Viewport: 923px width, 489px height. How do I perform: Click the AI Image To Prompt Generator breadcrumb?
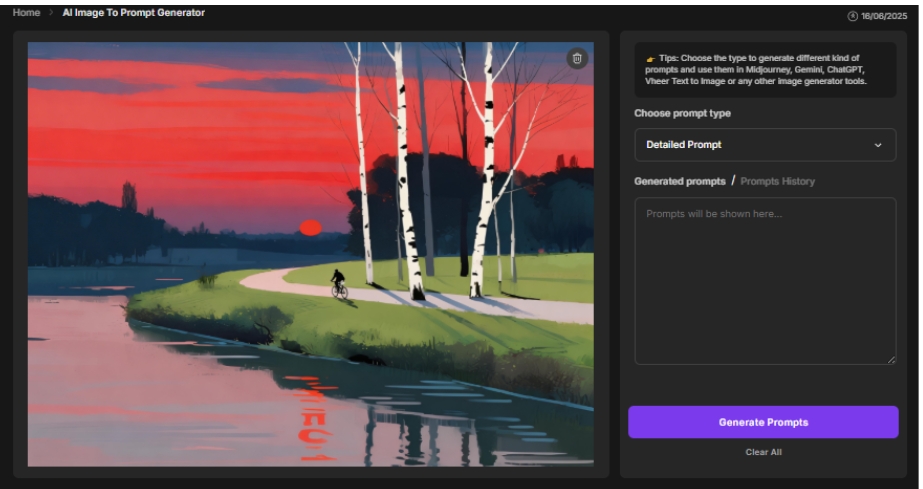click(133, 13)
